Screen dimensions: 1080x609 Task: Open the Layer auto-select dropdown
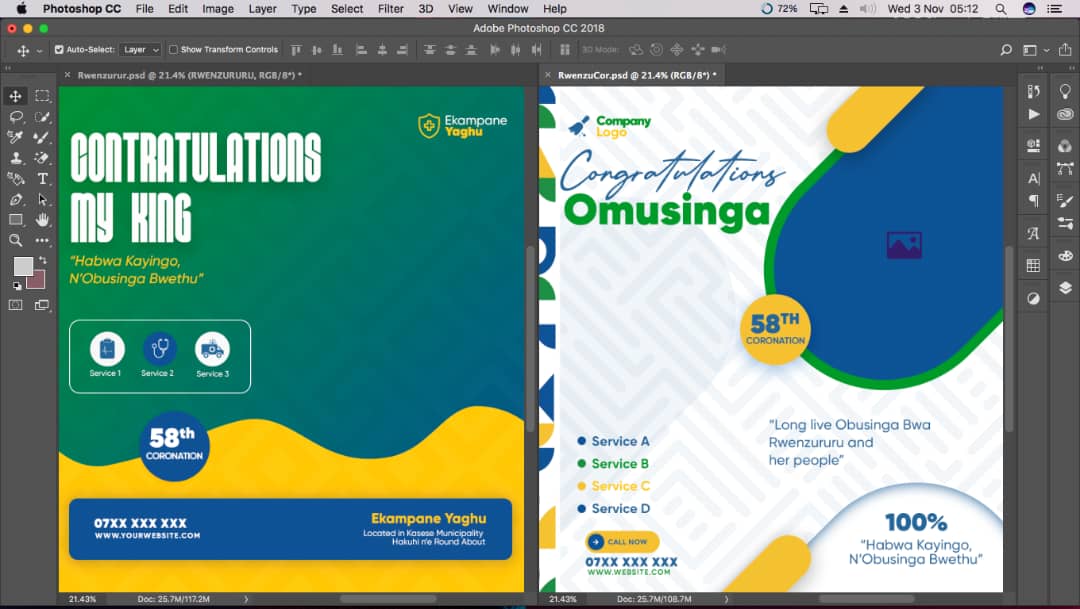tap(140, 49)
